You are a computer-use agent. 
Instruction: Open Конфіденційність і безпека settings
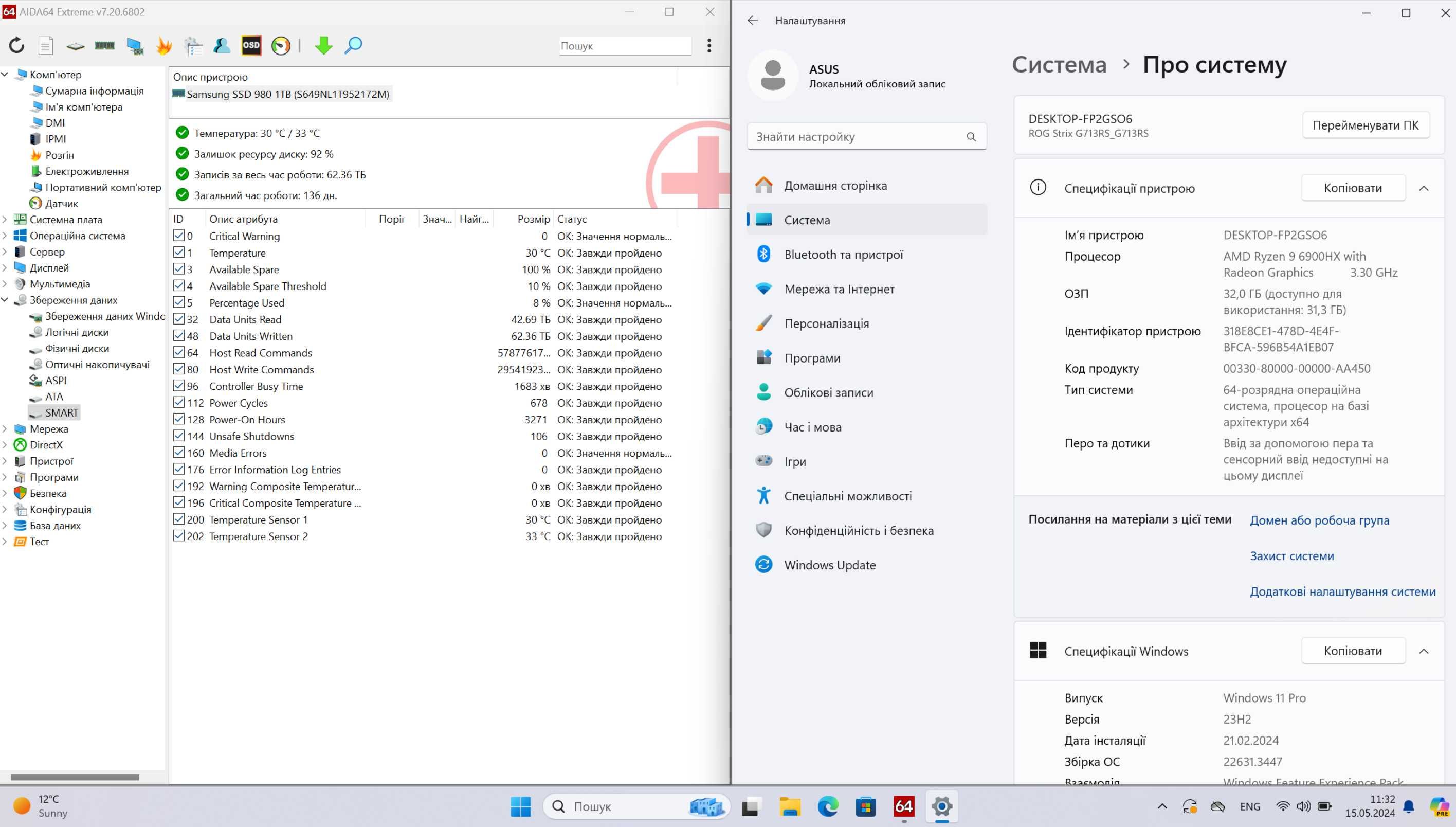click(x=867, y=530)
